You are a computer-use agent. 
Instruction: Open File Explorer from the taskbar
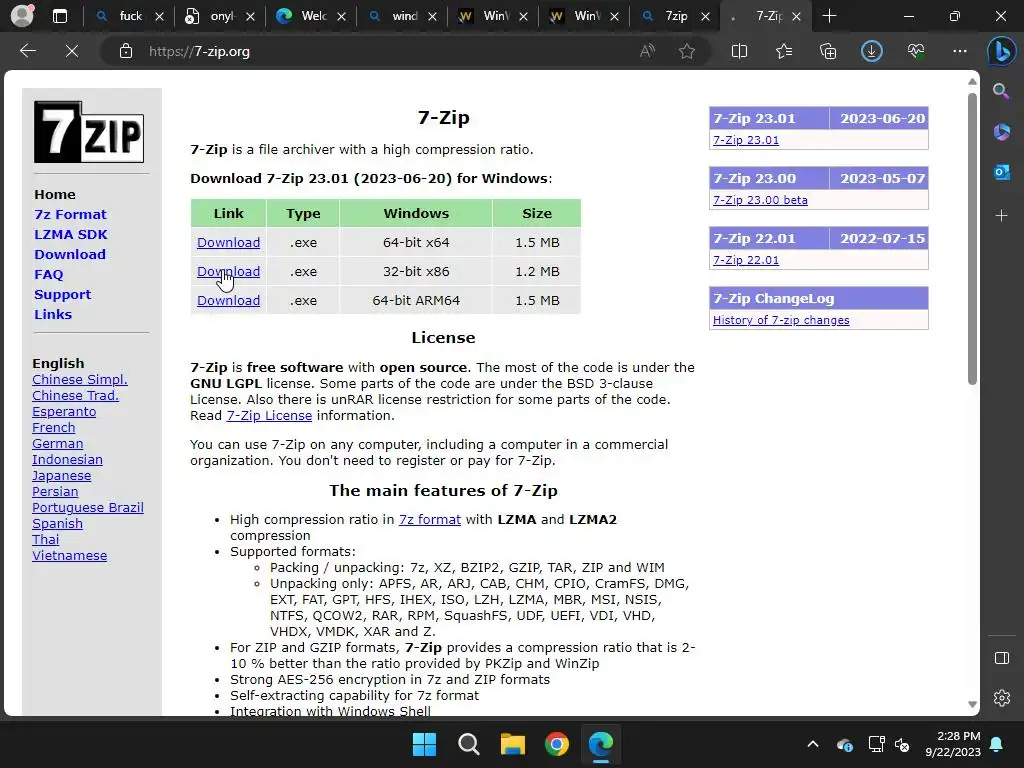(513, 744)
